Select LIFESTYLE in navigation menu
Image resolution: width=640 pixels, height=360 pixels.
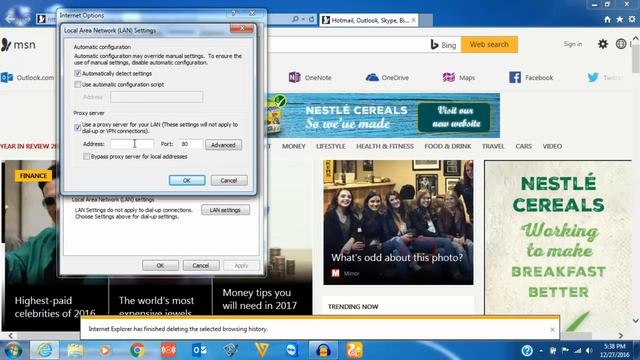pyautogui.click(x=331, y=146)
